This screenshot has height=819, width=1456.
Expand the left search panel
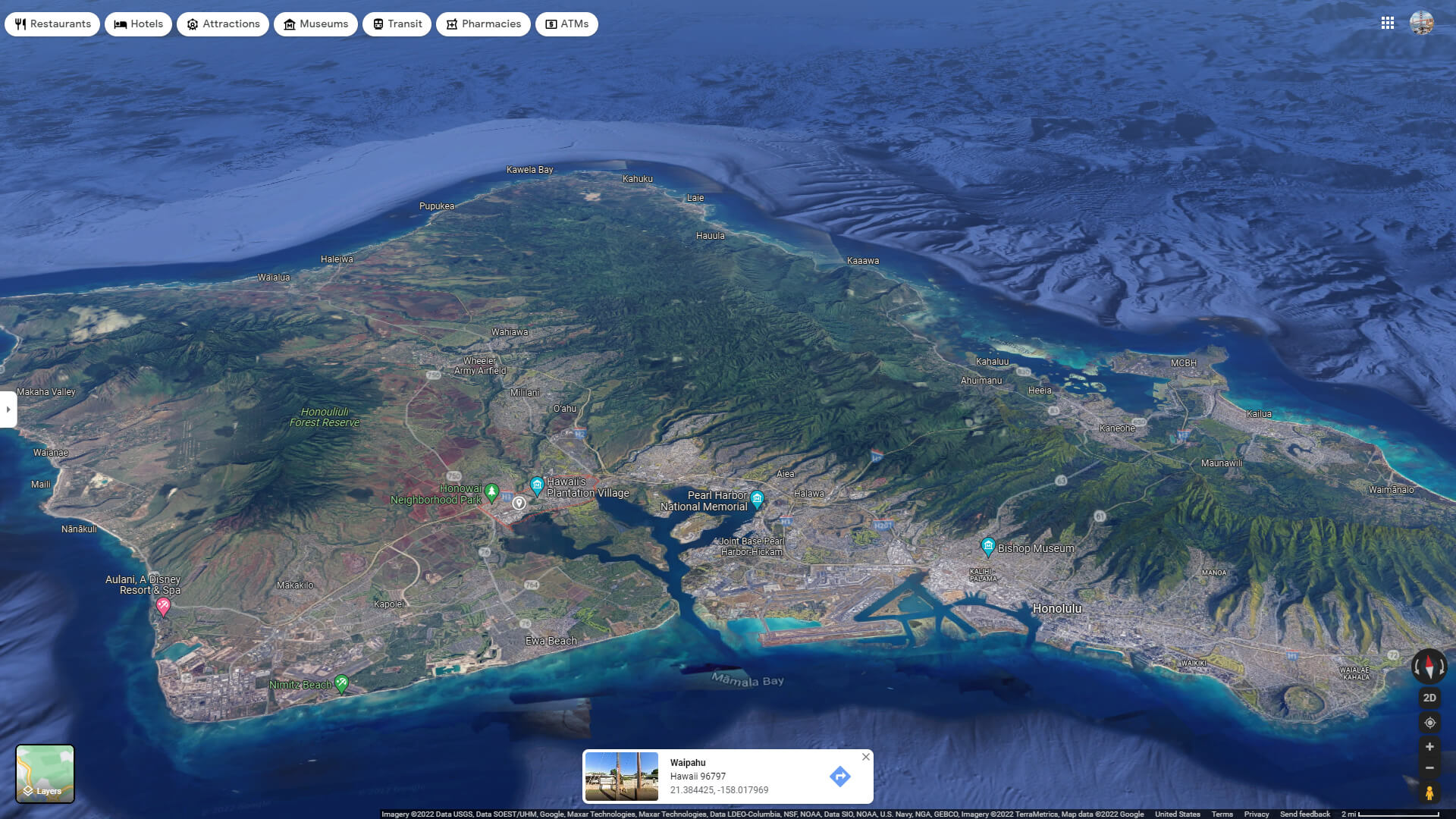pos(8,409)
